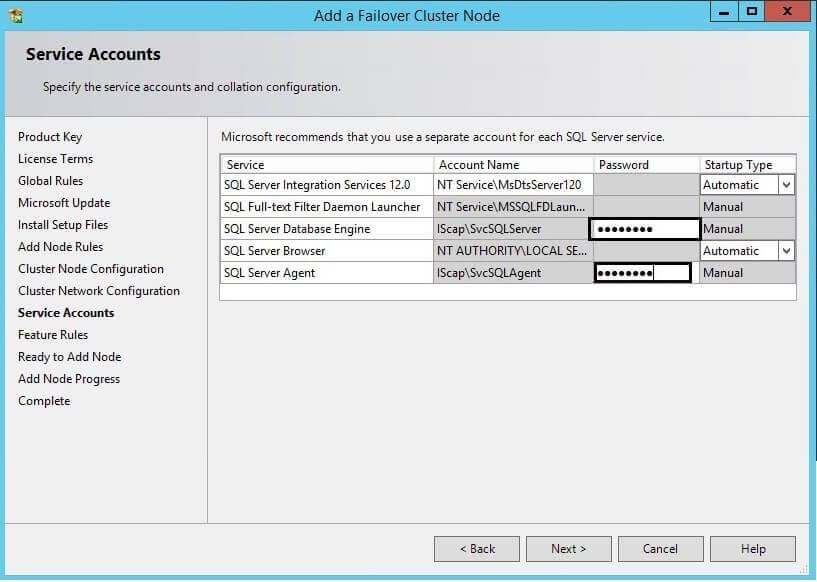Select the Ready to Add Node step
The image size is (817, 582).
coord(70,357)
